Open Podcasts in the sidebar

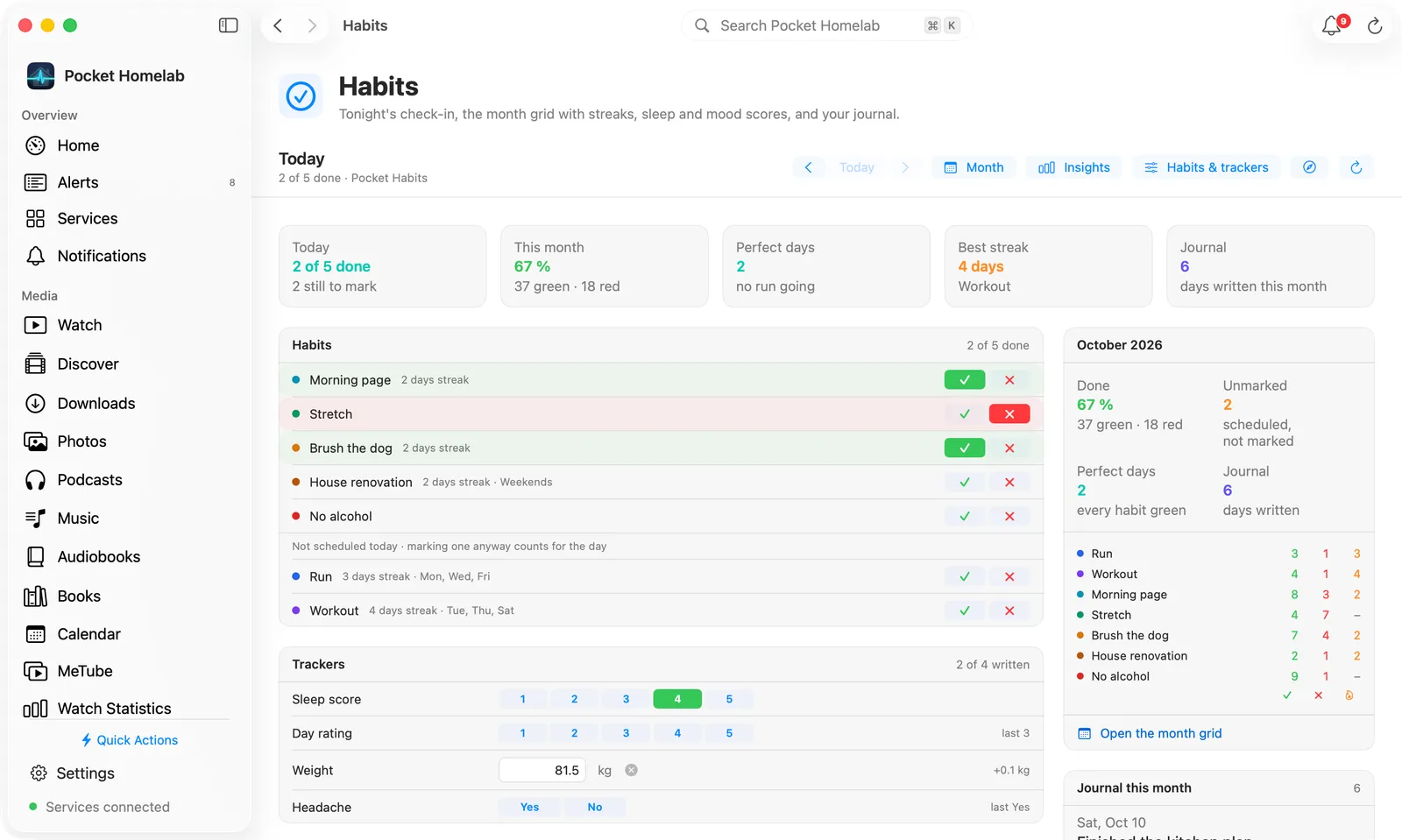pyautogui.click(x=129, y=480)
